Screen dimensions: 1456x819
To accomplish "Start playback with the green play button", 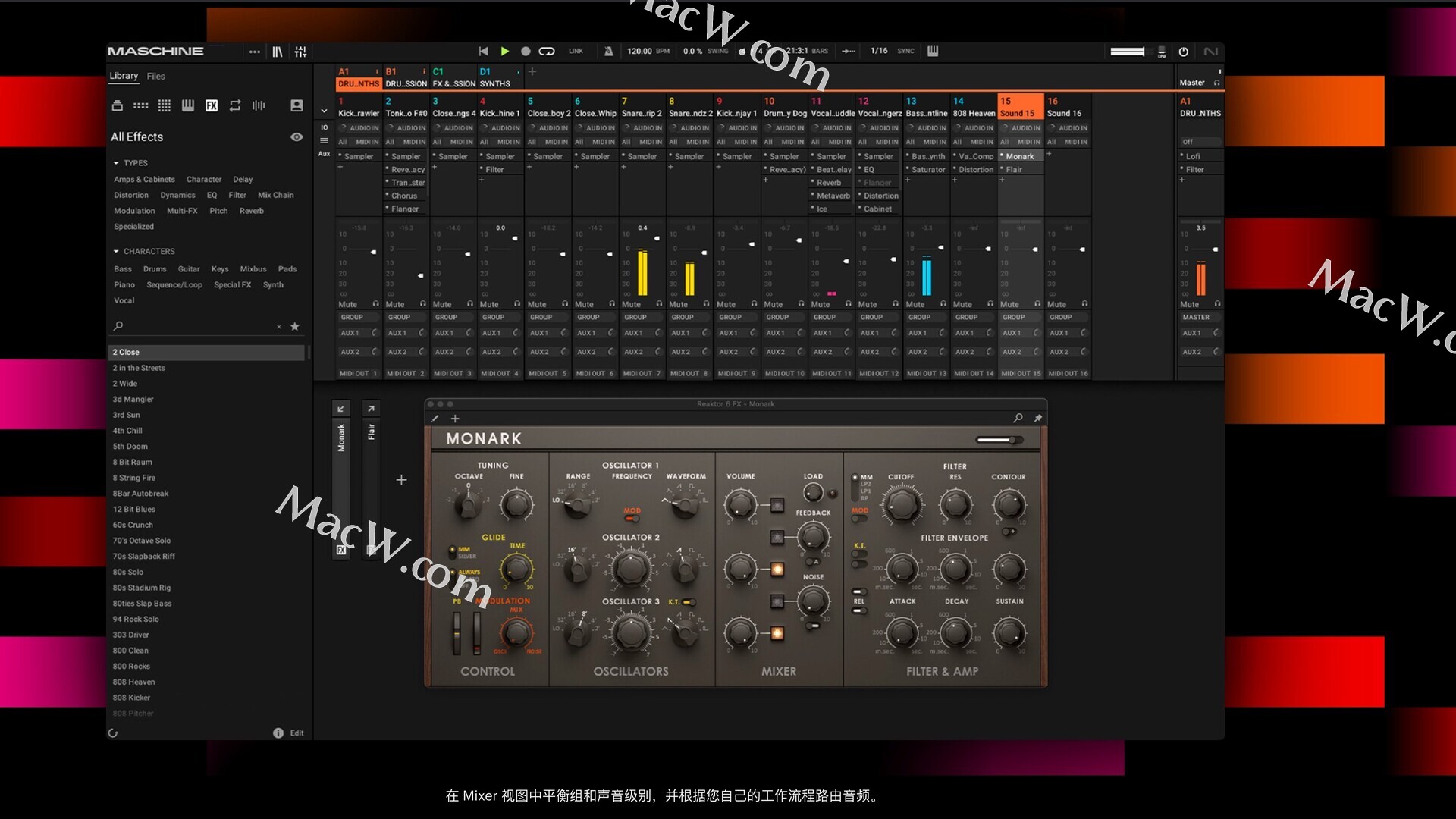I will click(505, 51).
